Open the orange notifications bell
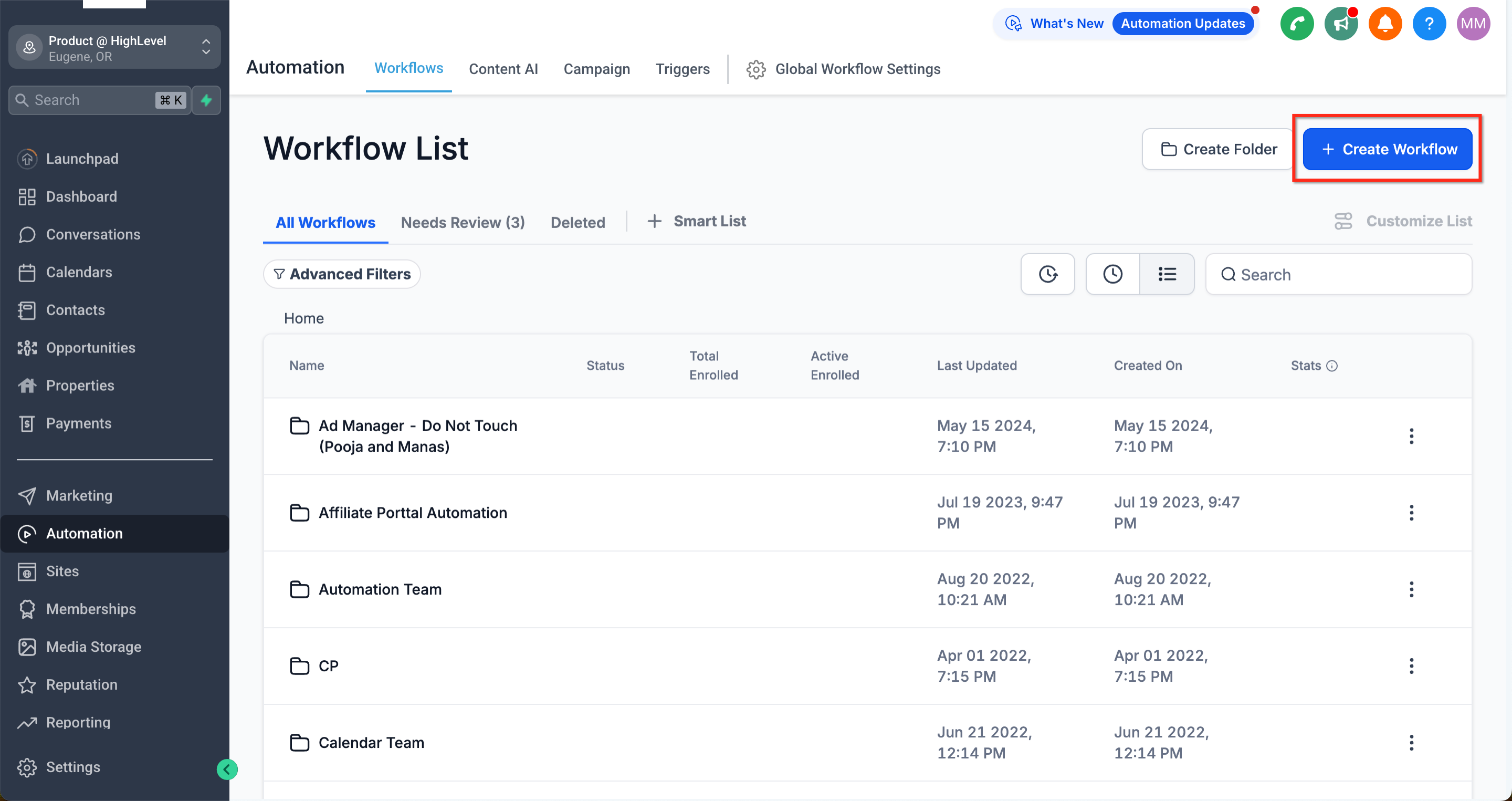The height and width of the screenshot is (801, 1512). [x=1384, y=24]
